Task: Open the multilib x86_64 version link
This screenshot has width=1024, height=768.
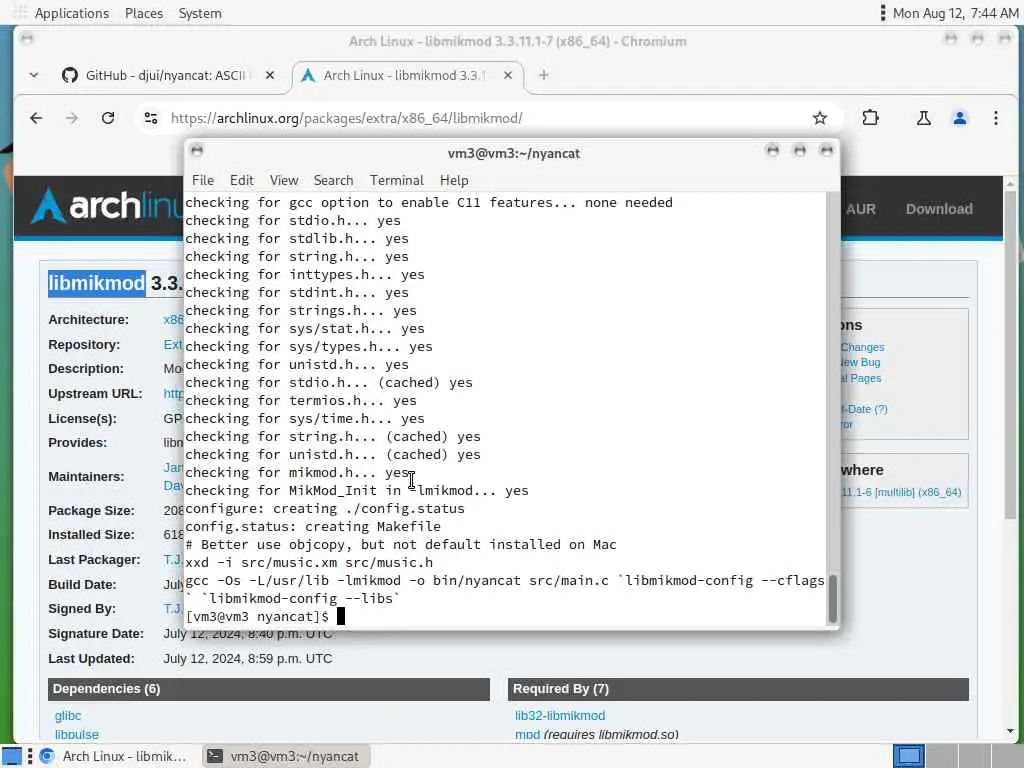Action: click(901, 492)
